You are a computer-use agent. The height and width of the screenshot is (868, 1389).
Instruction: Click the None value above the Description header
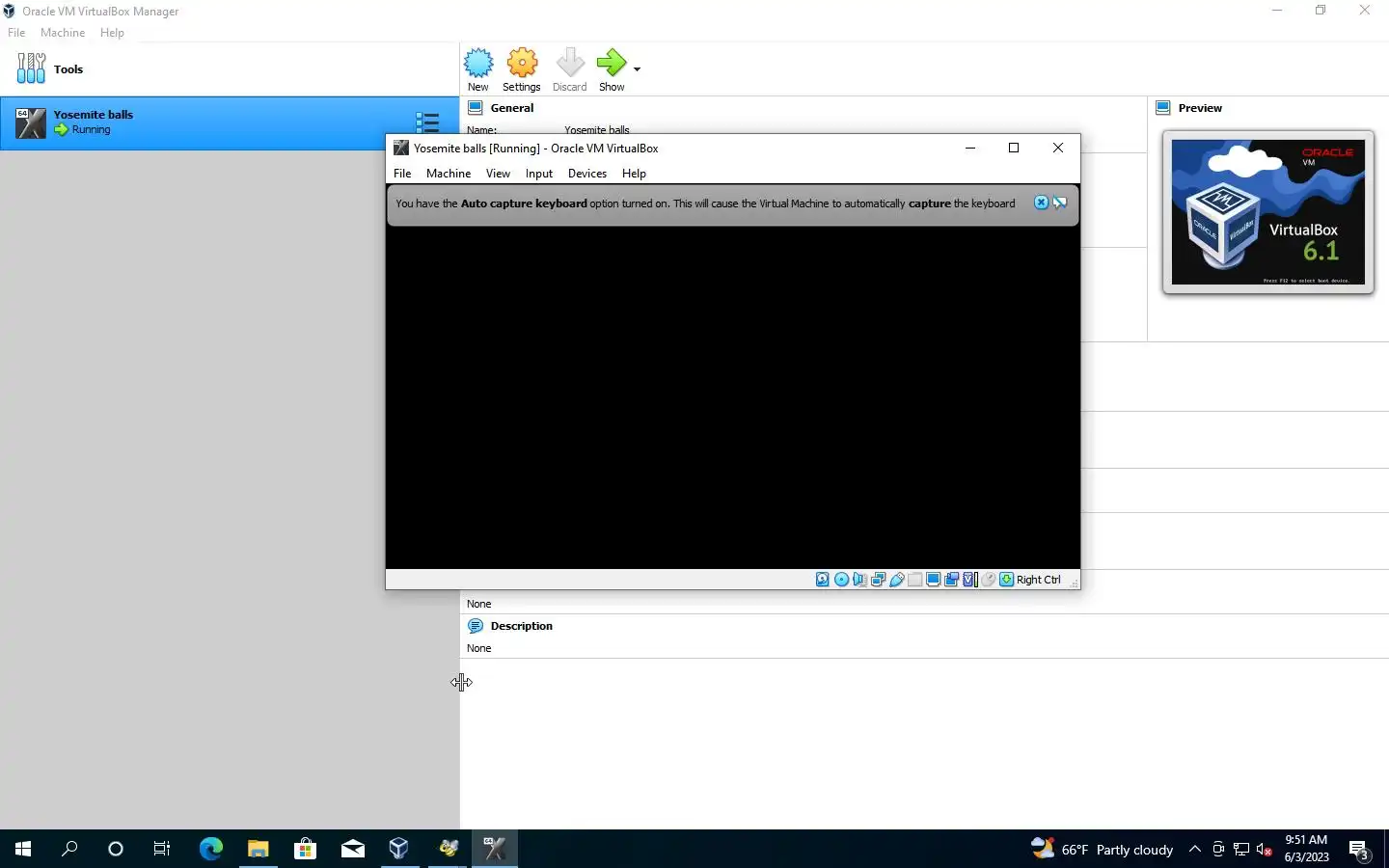[x=479, y=604]
